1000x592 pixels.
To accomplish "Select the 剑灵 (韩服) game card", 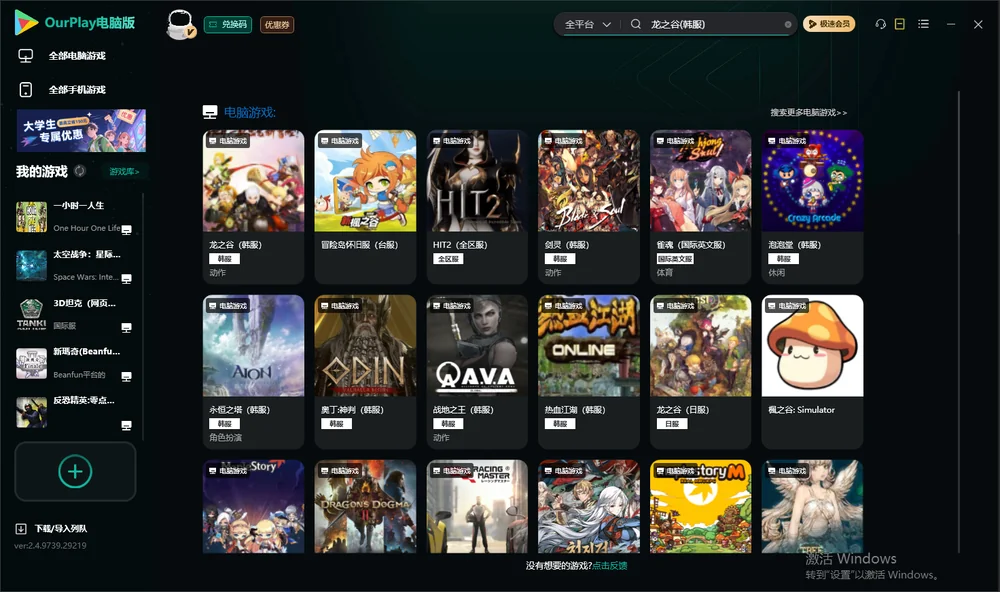I will [589, 207].
